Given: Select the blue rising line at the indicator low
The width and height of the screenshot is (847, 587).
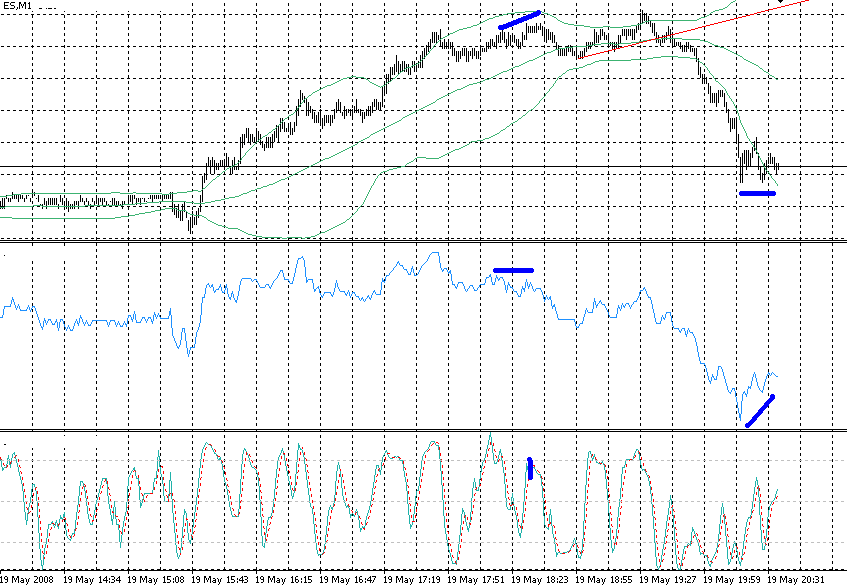Looking at the screenshot, I should pos(759,411).
